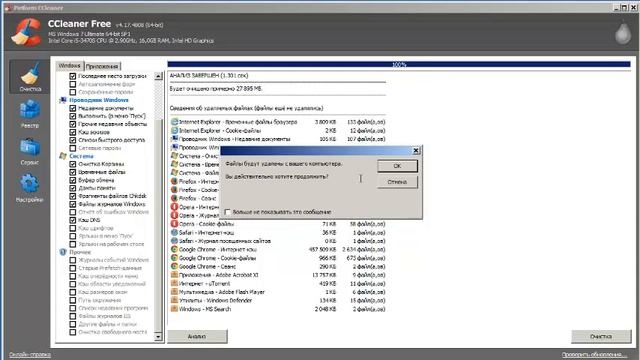This screenshot has height=360, width=640.
Task: Select the Система category heading
Action: coord(81,156)
